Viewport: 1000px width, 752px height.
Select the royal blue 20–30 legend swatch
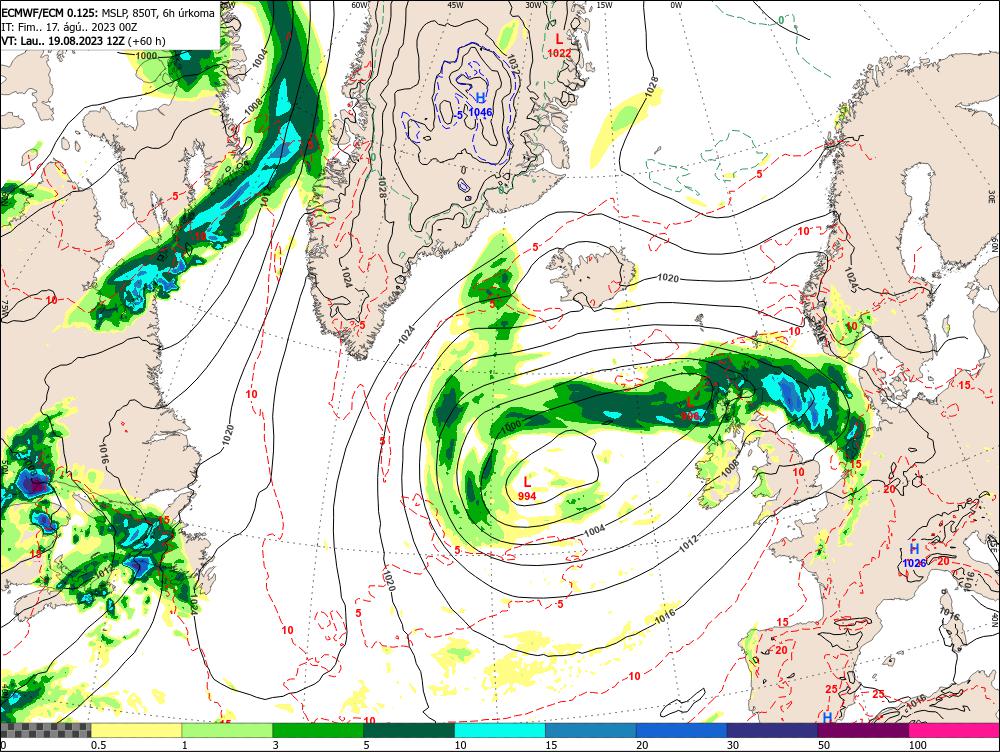coord(681,730)
